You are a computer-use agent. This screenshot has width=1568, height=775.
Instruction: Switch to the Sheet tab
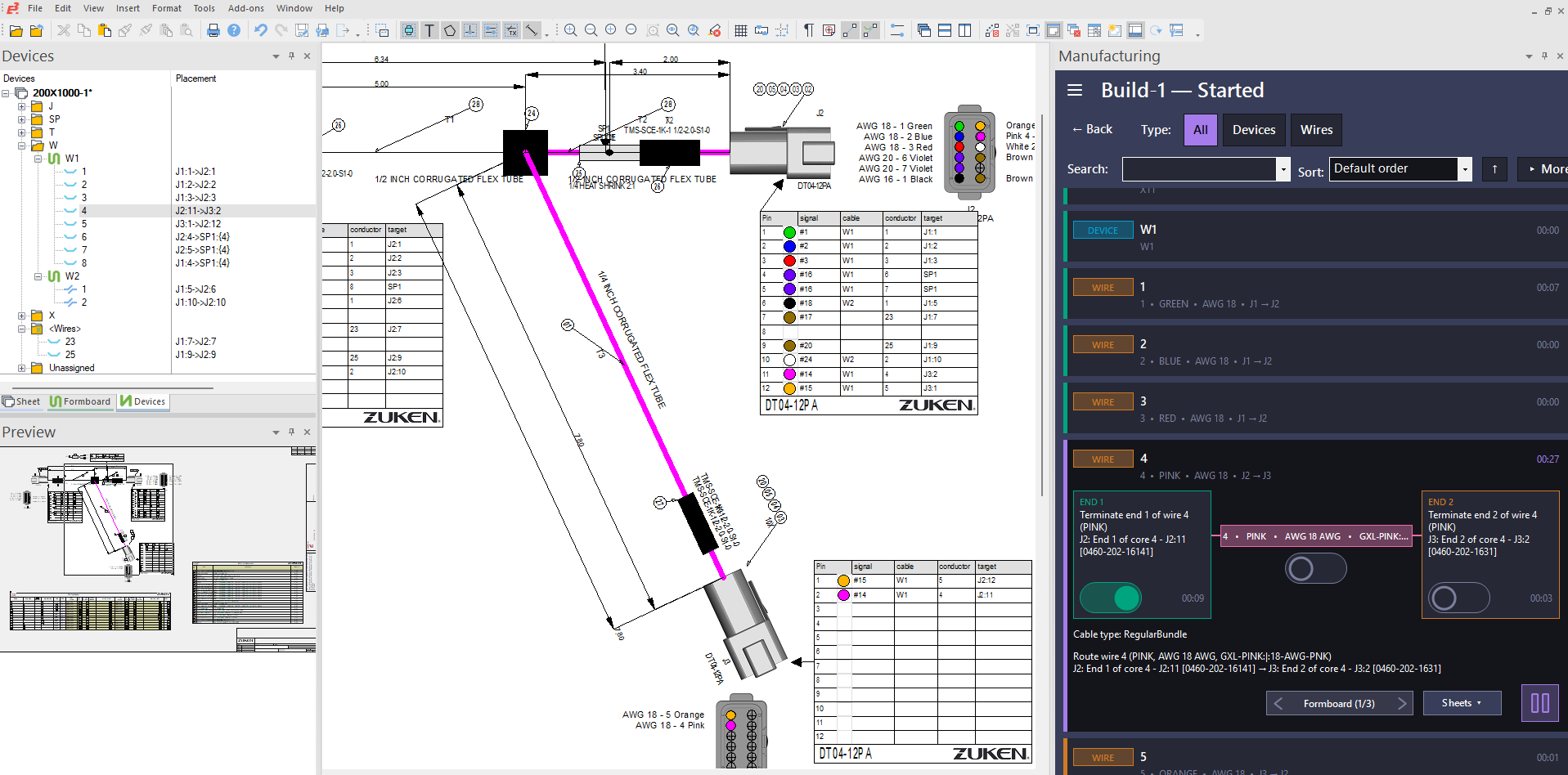pos(22,401)
